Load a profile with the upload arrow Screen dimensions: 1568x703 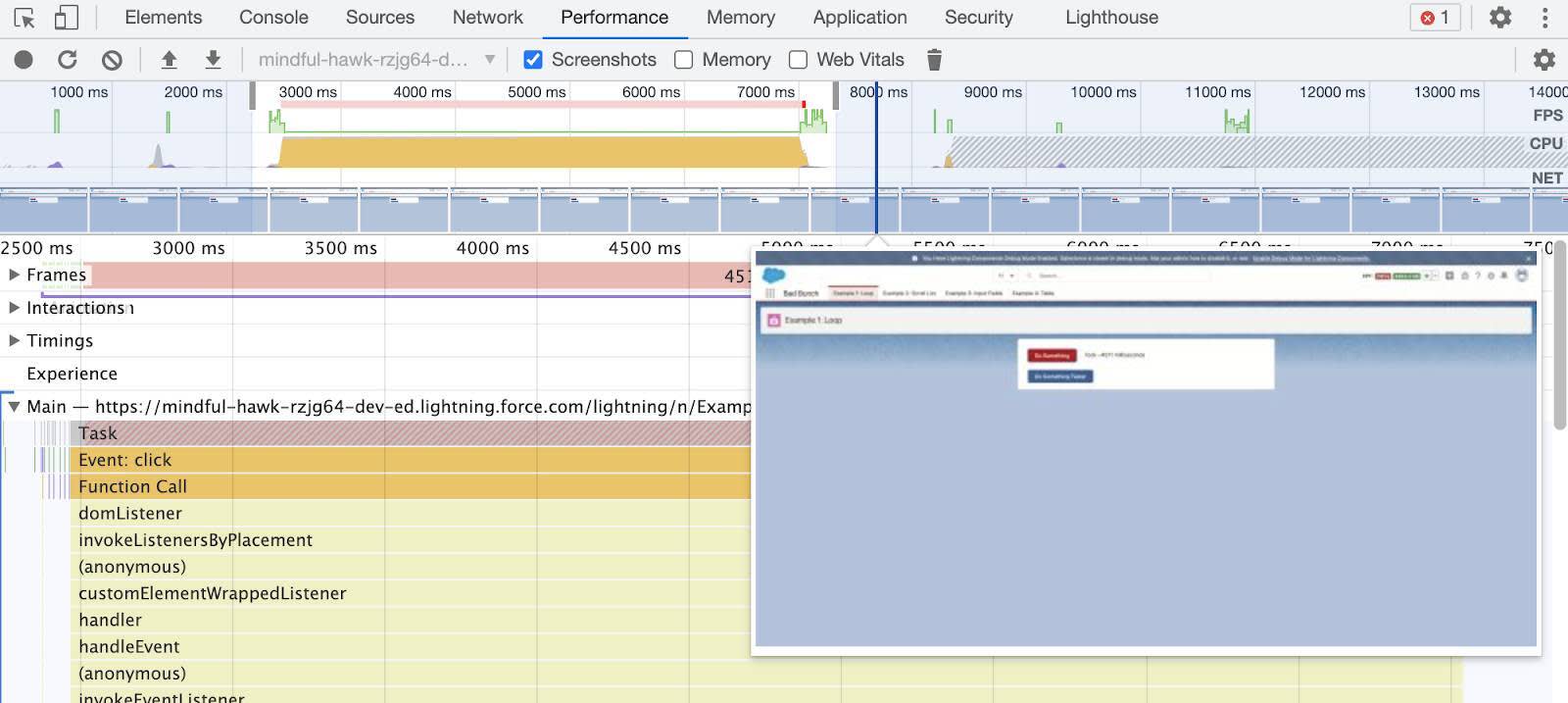tap(169, 60)
